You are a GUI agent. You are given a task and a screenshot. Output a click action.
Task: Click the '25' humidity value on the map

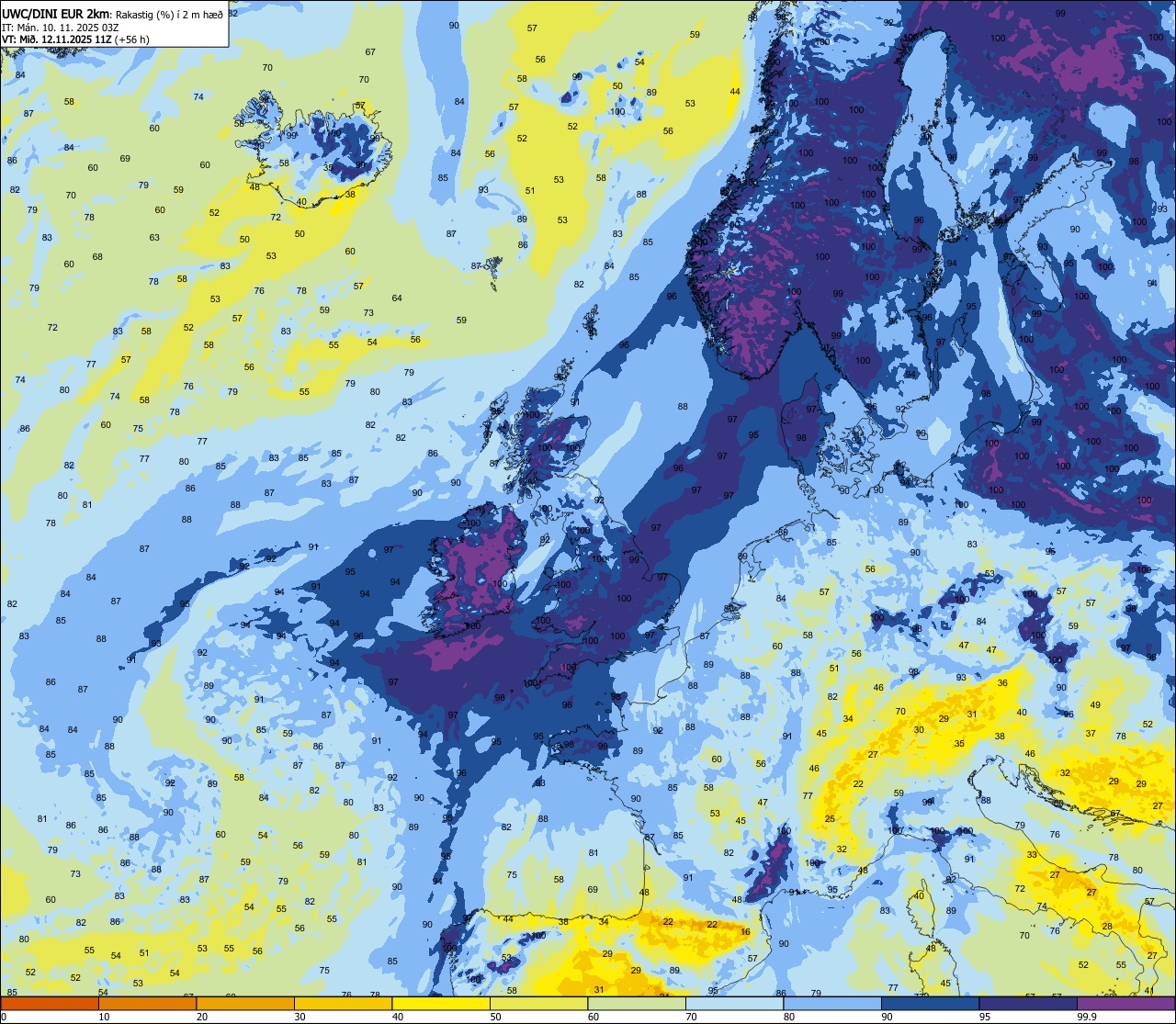pyautogui.click(x=830, y=818)
